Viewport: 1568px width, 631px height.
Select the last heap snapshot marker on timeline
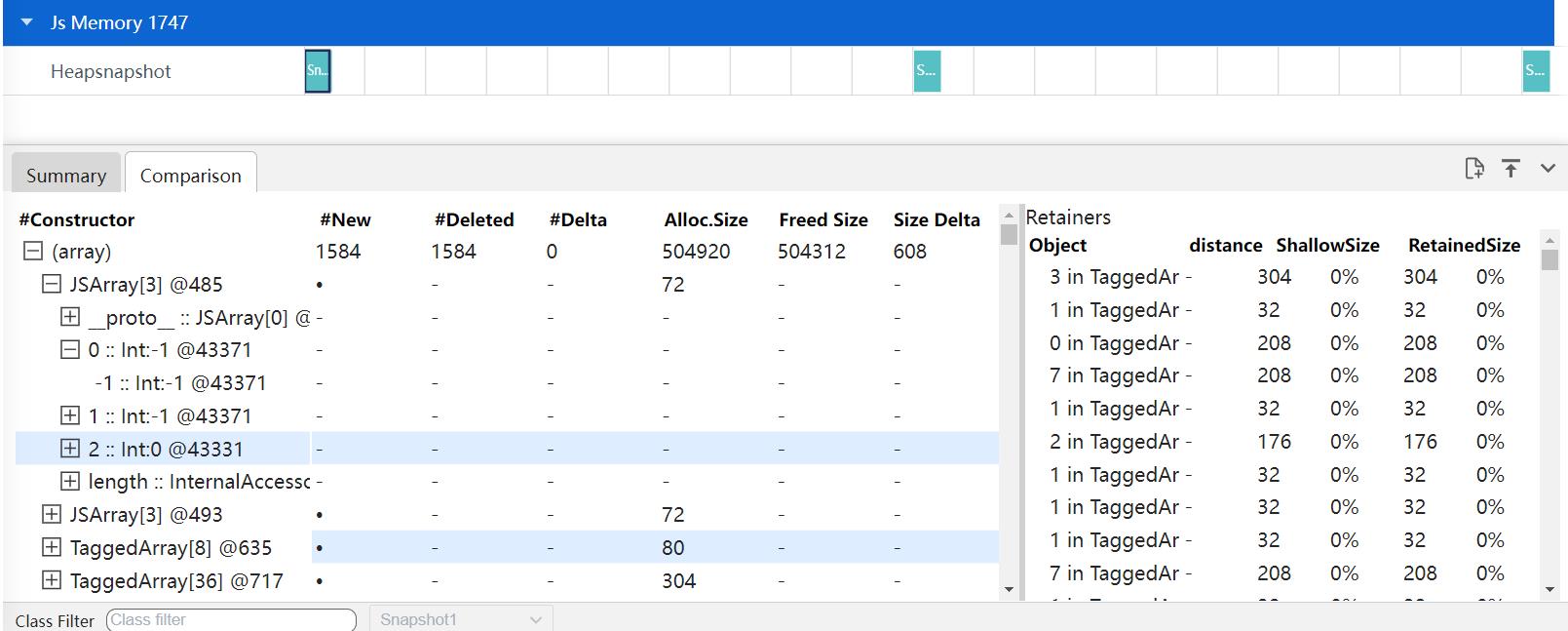[x=1535, y=71]
